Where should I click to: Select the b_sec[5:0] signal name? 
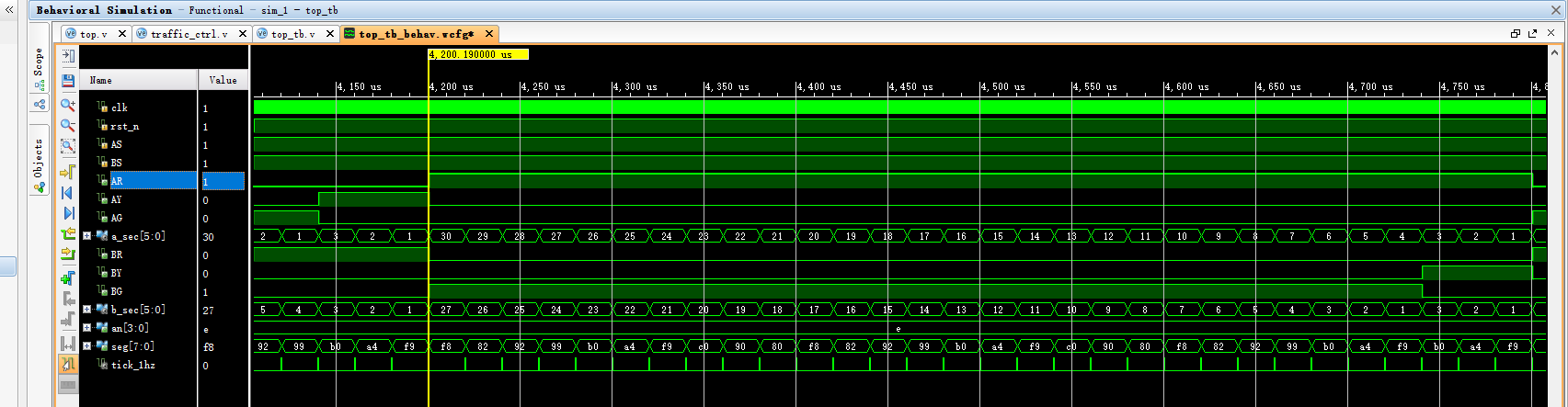(138, 310)
